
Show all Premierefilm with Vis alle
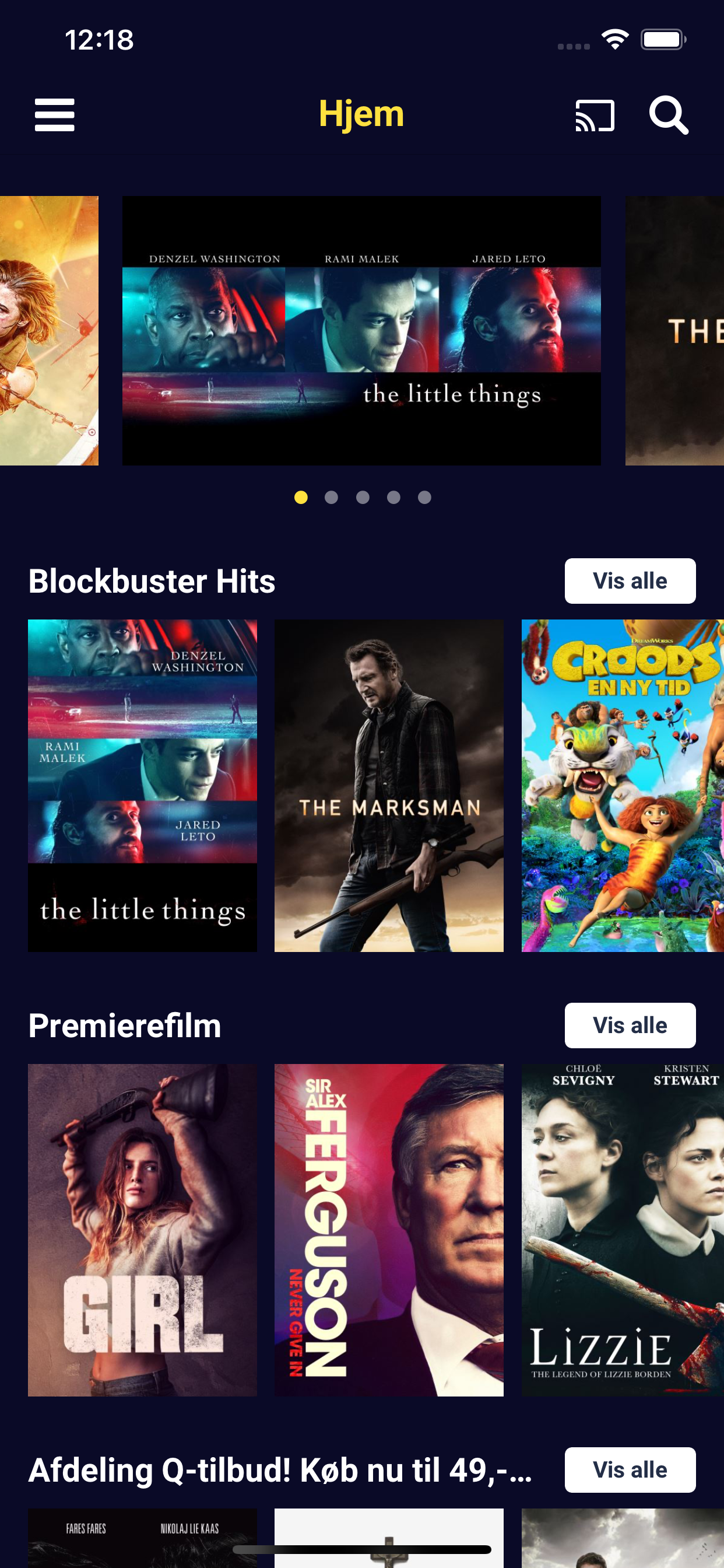(630, 1025)
